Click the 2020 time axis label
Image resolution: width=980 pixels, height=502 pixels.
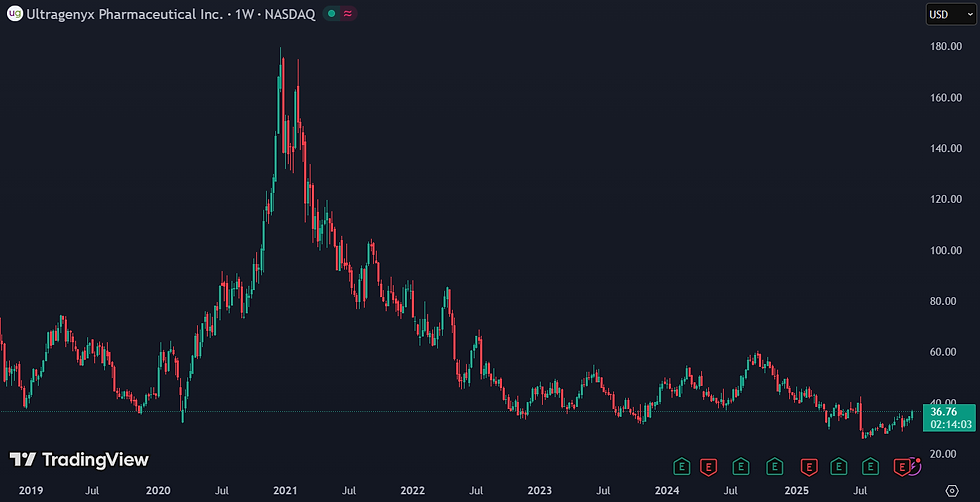(158, 491)
